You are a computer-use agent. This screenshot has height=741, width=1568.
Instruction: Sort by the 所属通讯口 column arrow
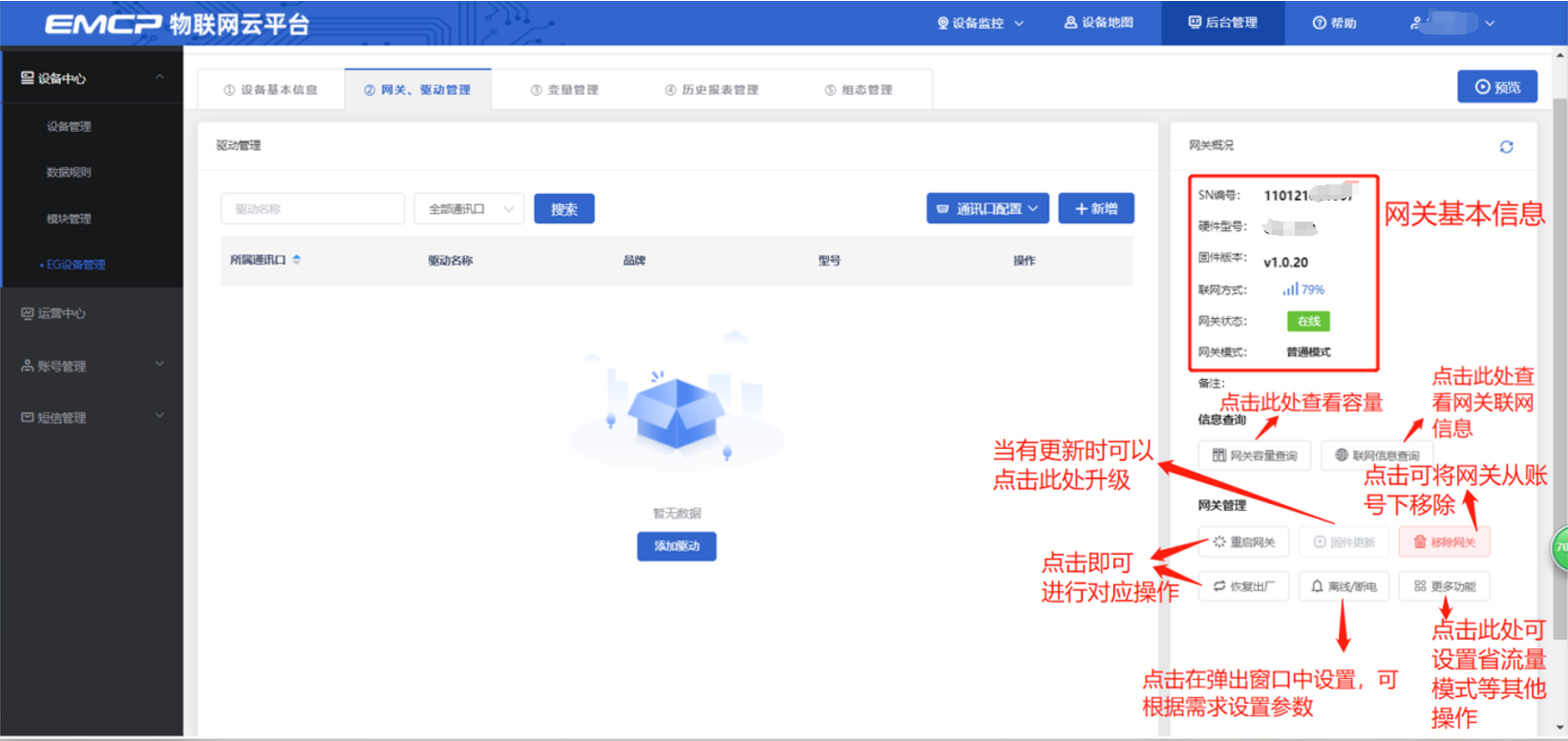click(297, 260)
